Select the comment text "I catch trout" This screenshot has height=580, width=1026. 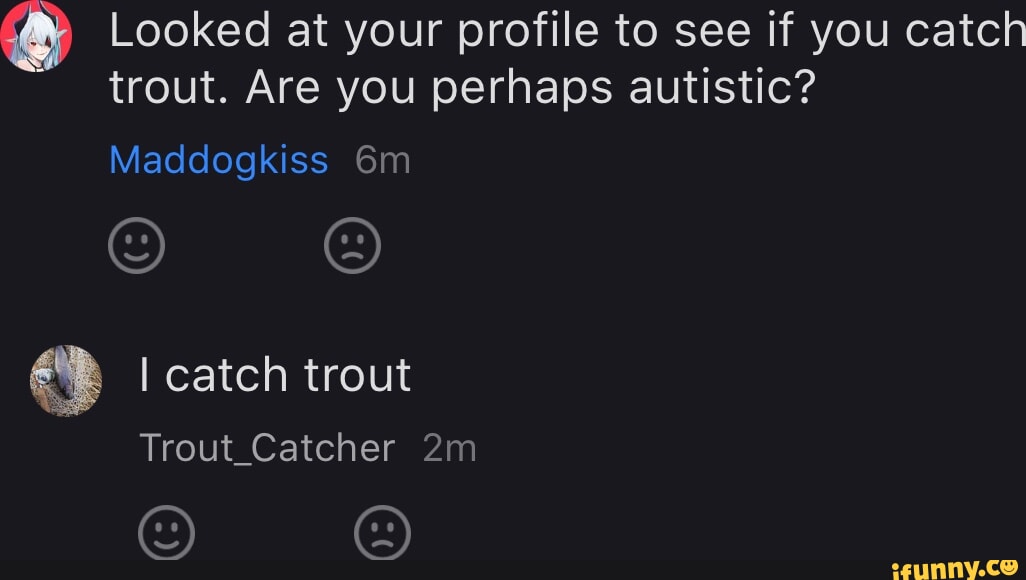click(x=274, y=375)
